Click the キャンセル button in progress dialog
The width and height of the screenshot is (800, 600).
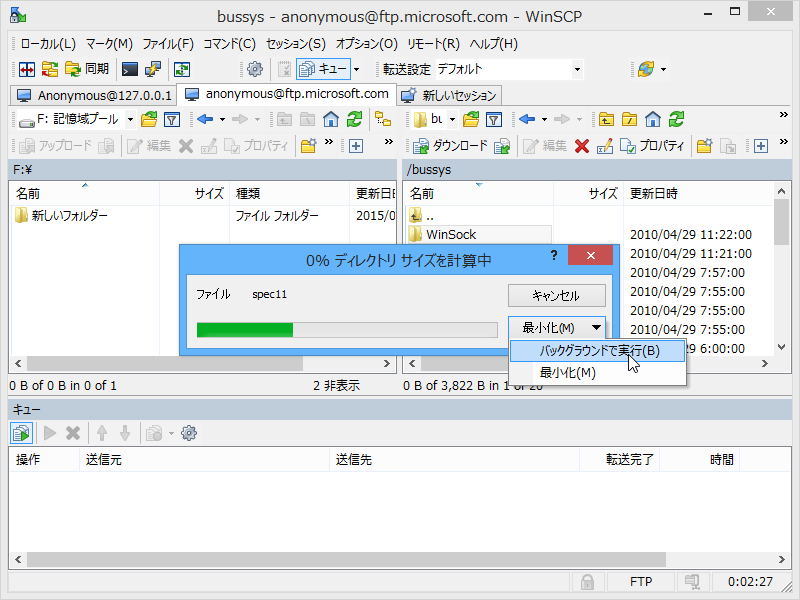tap(557, 296)
